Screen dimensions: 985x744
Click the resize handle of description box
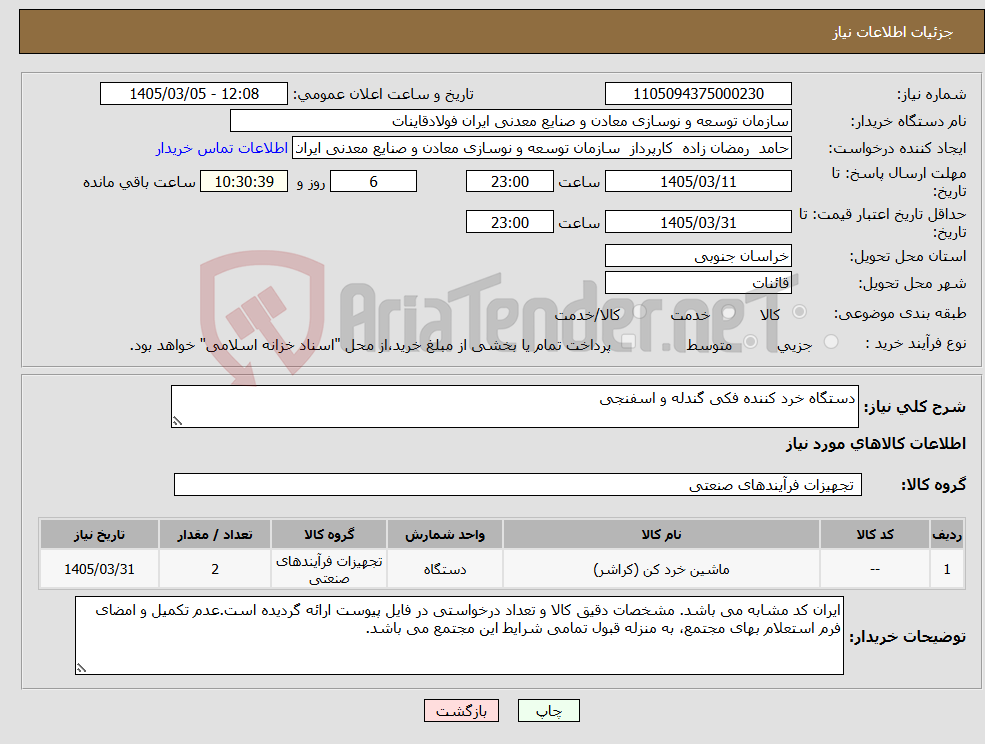[177, 422]
